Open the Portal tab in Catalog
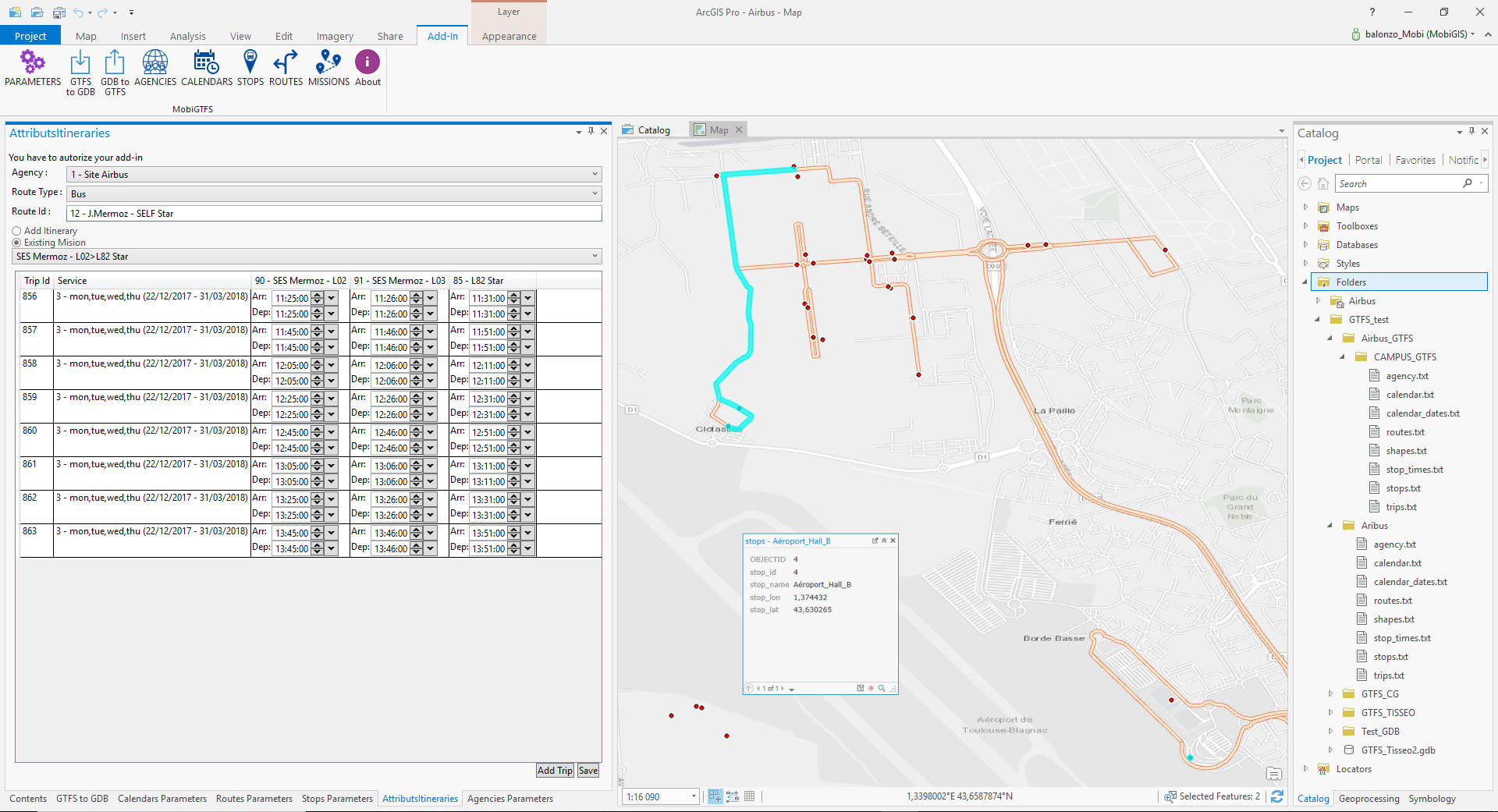The image size is (1498, 812). point(1368,160)
